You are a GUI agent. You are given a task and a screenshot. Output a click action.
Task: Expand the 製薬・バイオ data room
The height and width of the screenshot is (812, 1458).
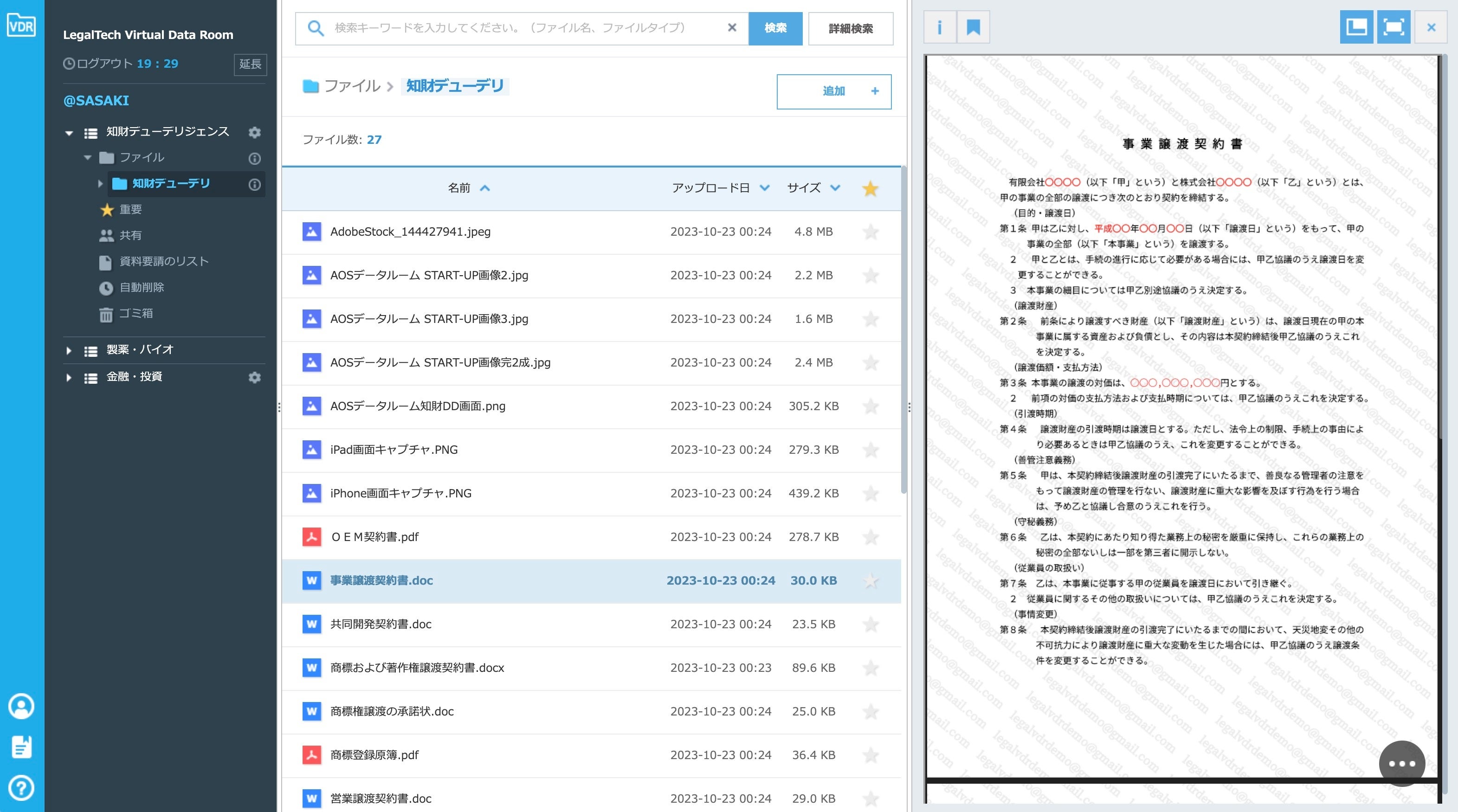pos(69,350)
